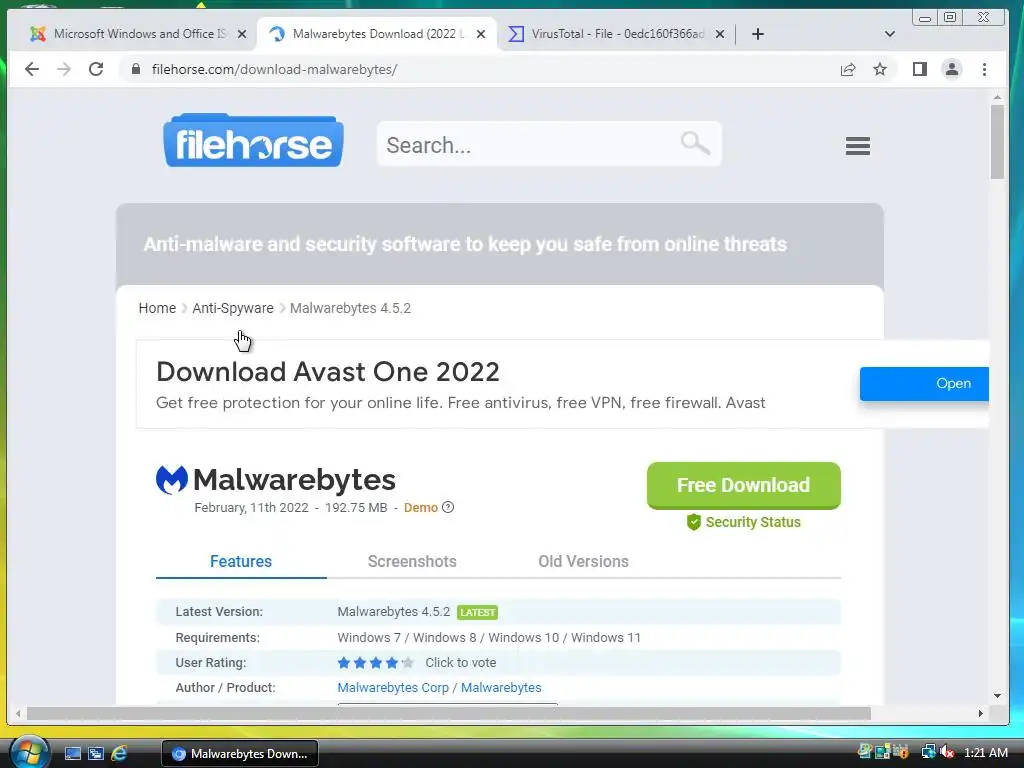Click Show Desktop quick launch icon
Viewport: 1024px width, 768px height.
(72, 754)
